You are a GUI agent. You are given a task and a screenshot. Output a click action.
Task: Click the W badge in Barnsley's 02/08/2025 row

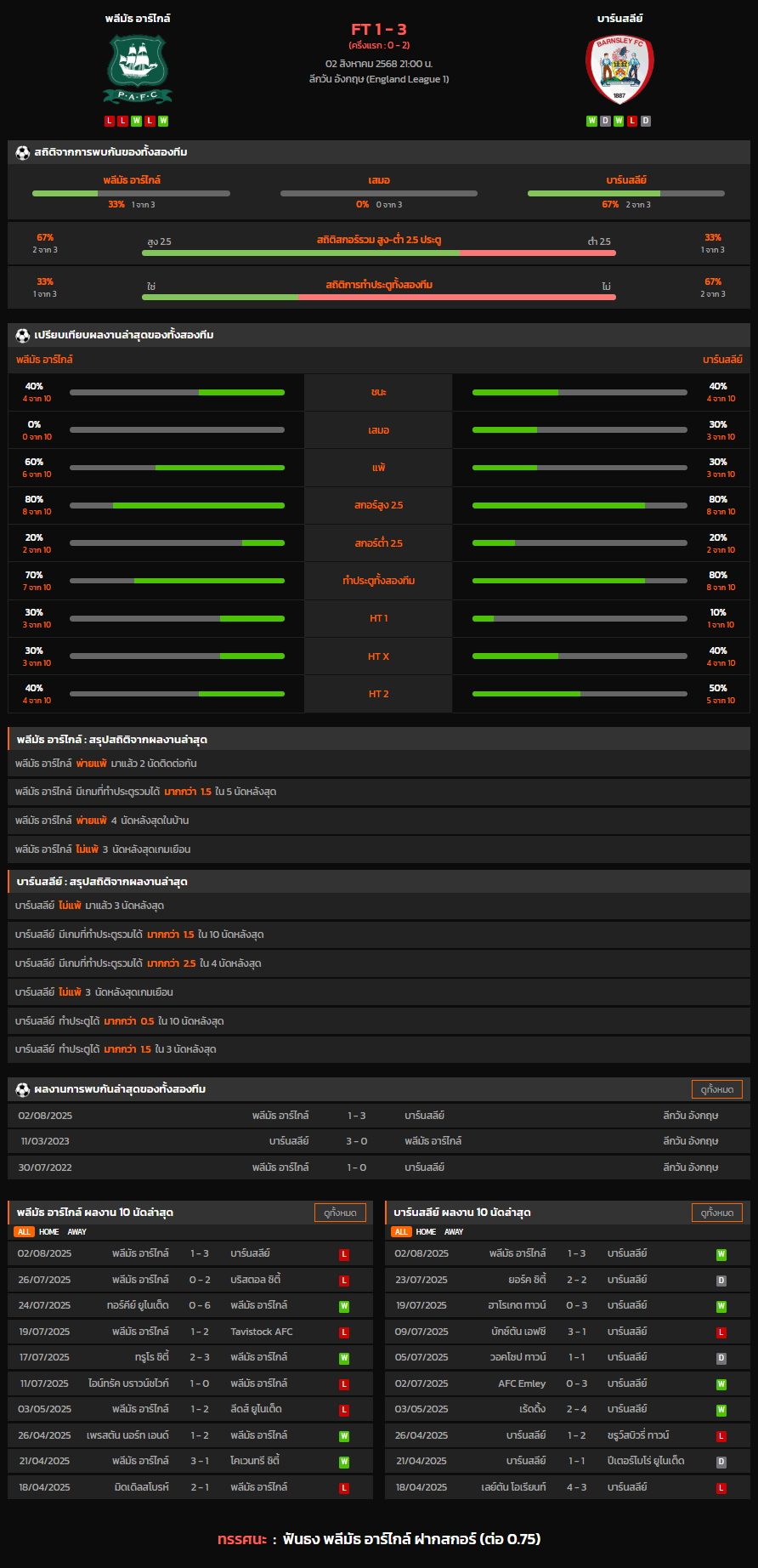(x=721, y=1254)
